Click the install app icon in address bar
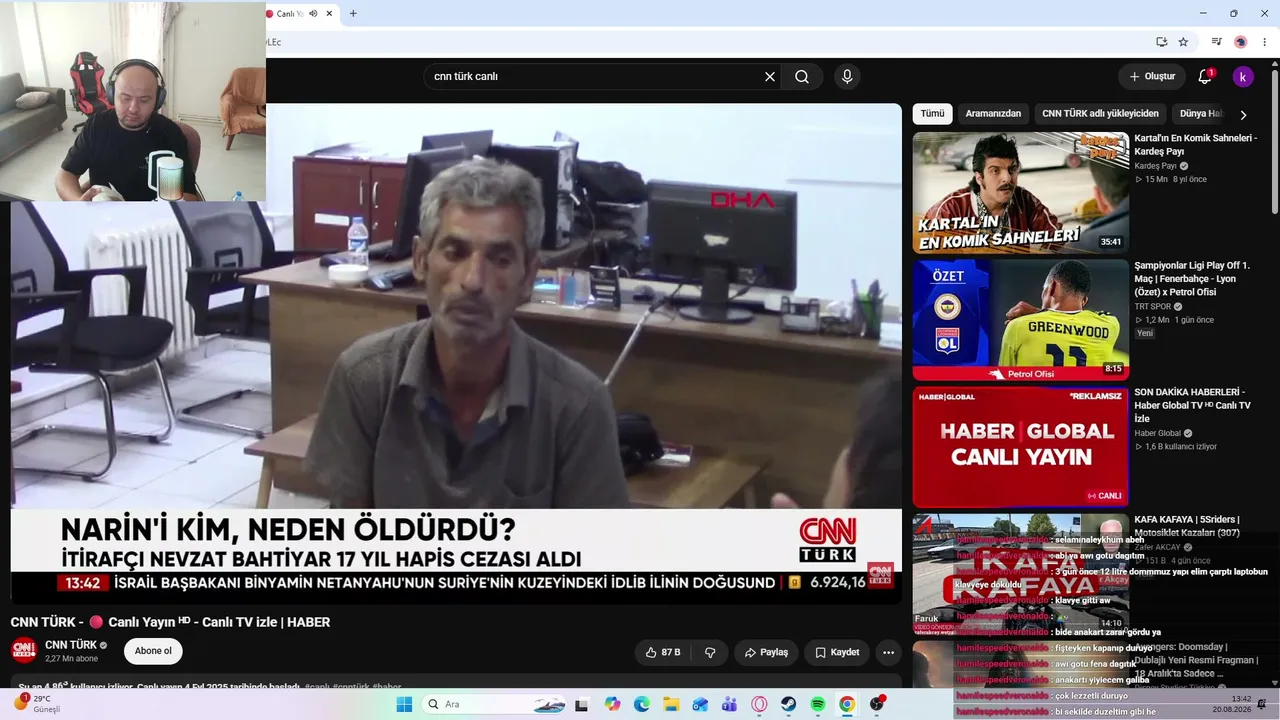This screenshot has width=1280, height=720. click(x=1161, y=42)
